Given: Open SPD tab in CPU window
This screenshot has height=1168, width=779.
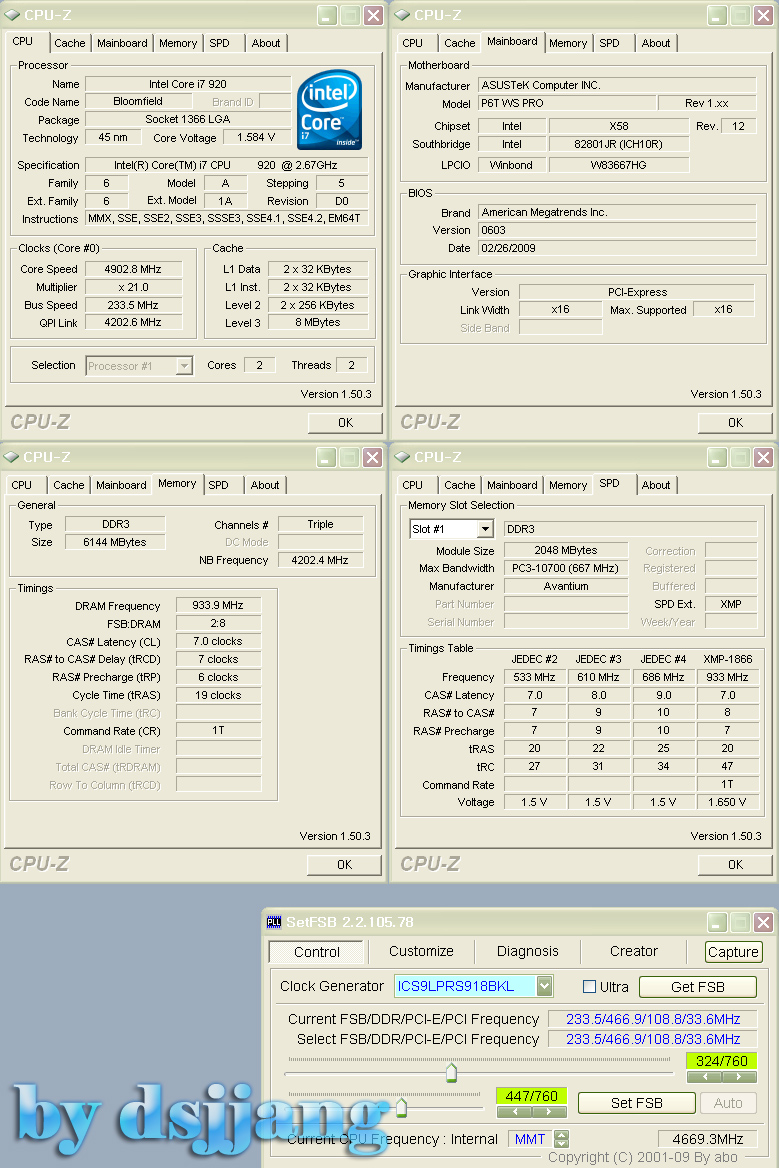Looking at the screenshot, I should (x=220, y=43).
